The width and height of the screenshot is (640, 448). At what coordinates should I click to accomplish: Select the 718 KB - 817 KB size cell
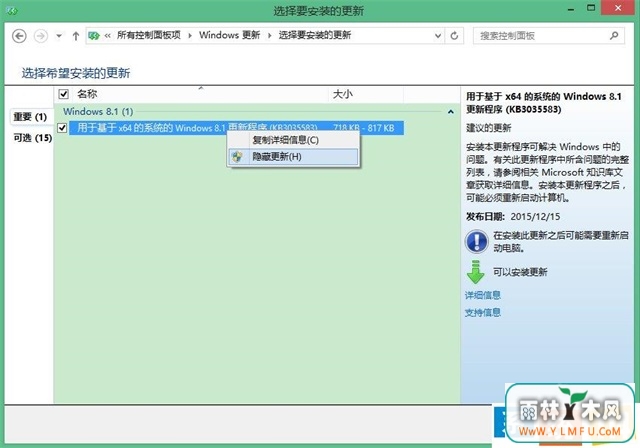click(366, 128)
